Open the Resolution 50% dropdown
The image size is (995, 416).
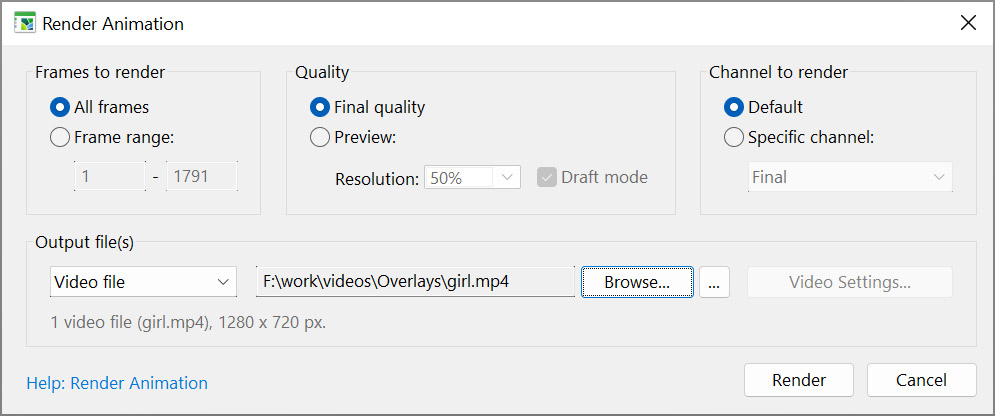(472, 177)
